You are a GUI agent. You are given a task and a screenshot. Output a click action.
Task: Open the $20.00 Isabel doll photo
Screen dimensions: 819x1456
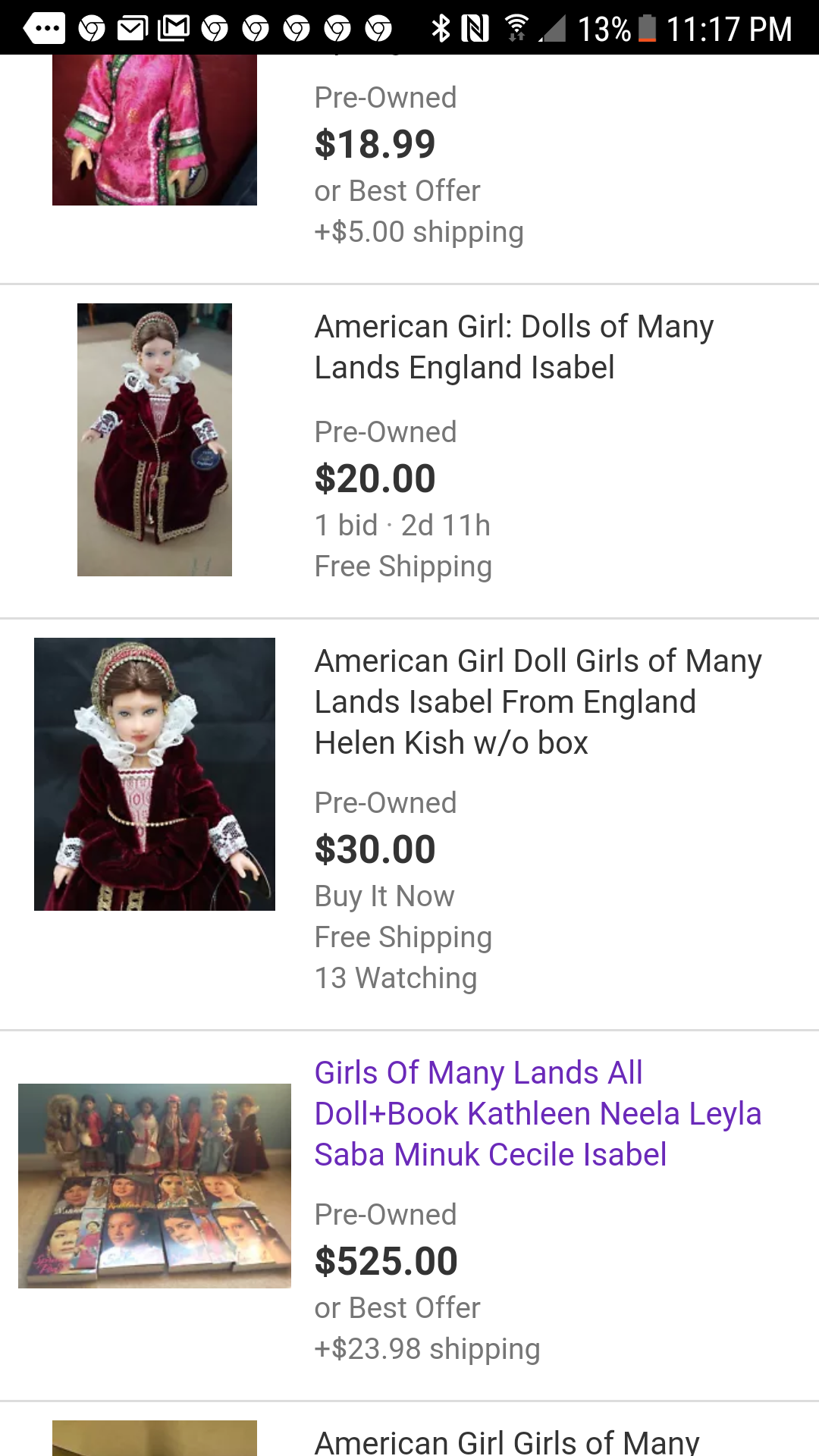pyautogui.click(x=155, y=440)
